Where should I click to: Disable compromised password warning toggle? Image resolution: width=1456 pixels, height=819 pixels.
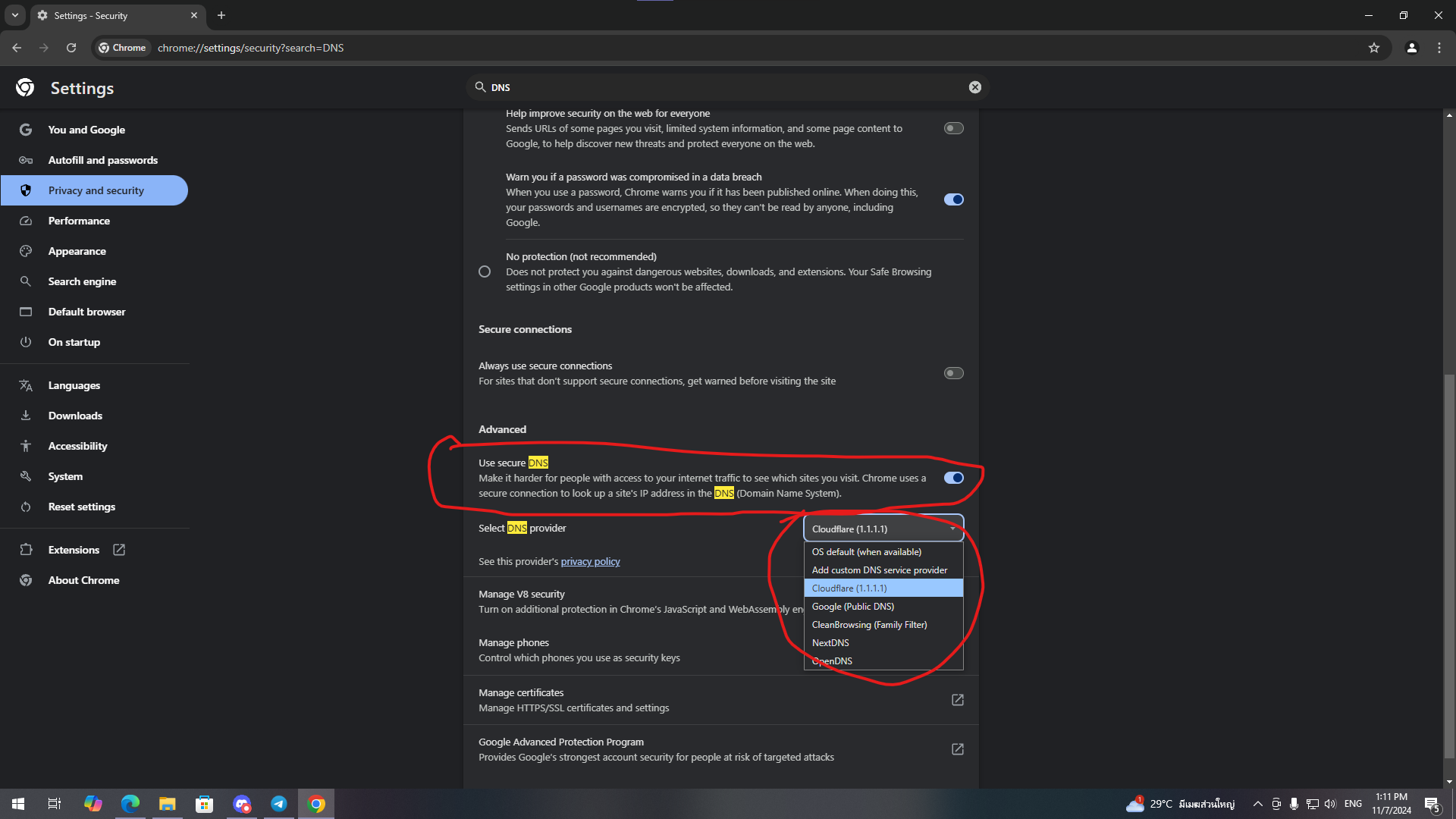(x=953, y=199)
